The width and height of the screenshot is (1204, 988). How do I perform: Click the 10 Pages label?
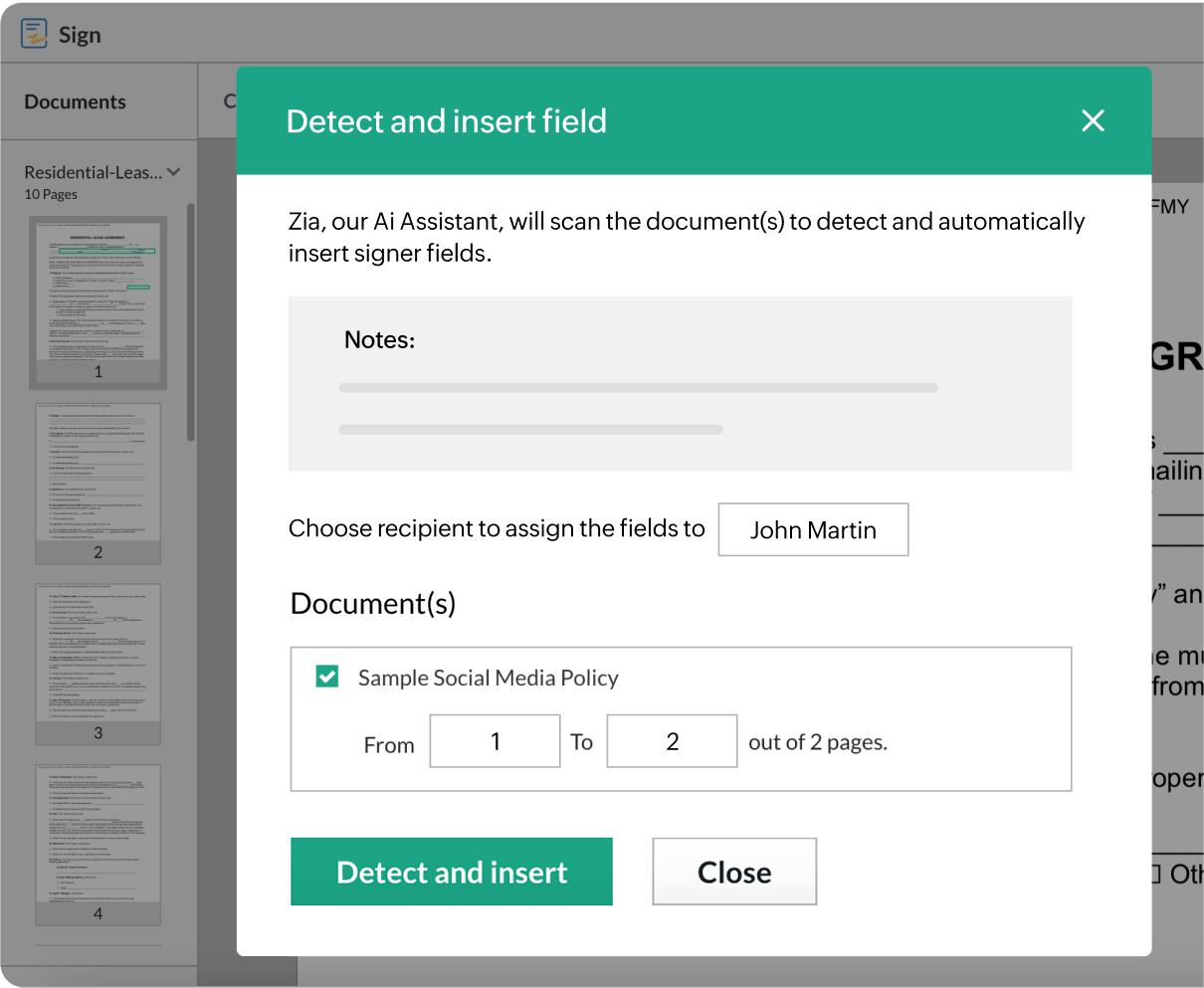(51, 194)
